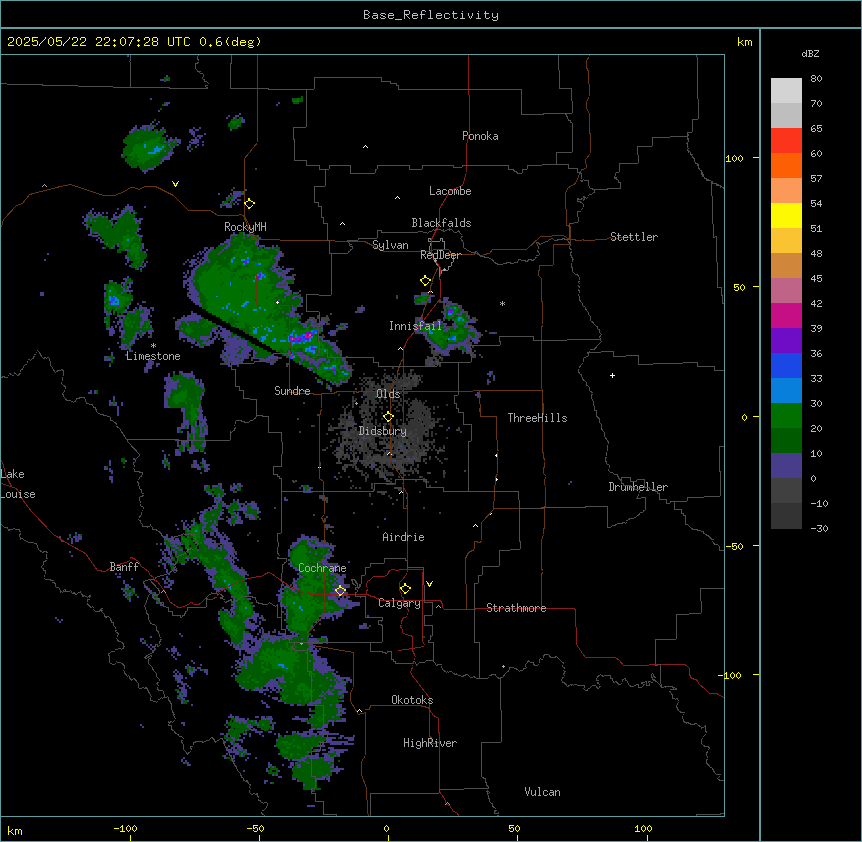Pick the 70-80 dBZ light gray swatch

click(x=786, y=91)
